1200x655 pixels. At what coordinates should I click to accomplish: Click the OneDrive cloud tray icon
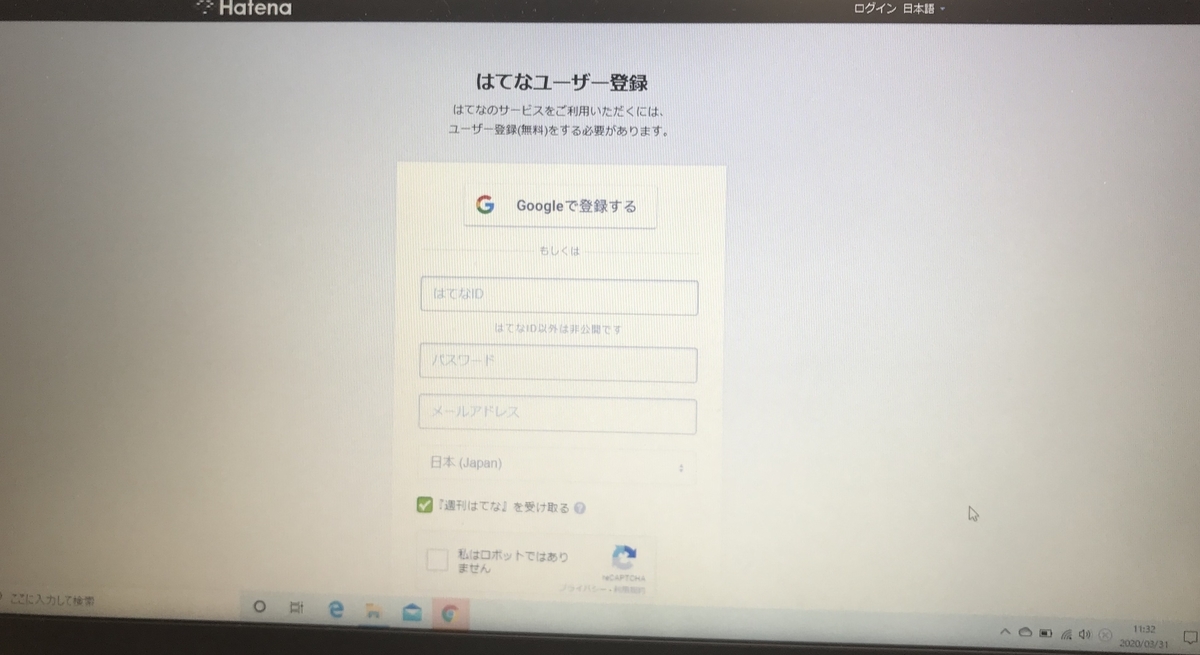tap(1025, 633)
